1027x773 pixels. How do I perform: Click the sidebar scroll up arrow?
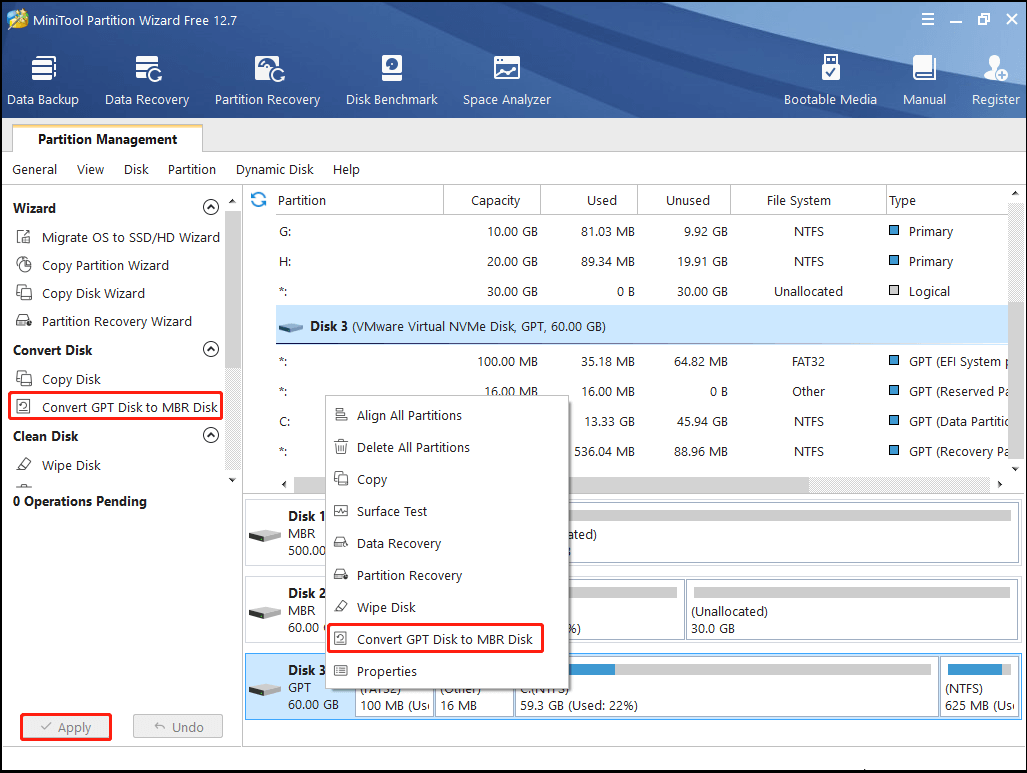pyautogui.click(x=232, y=200)
